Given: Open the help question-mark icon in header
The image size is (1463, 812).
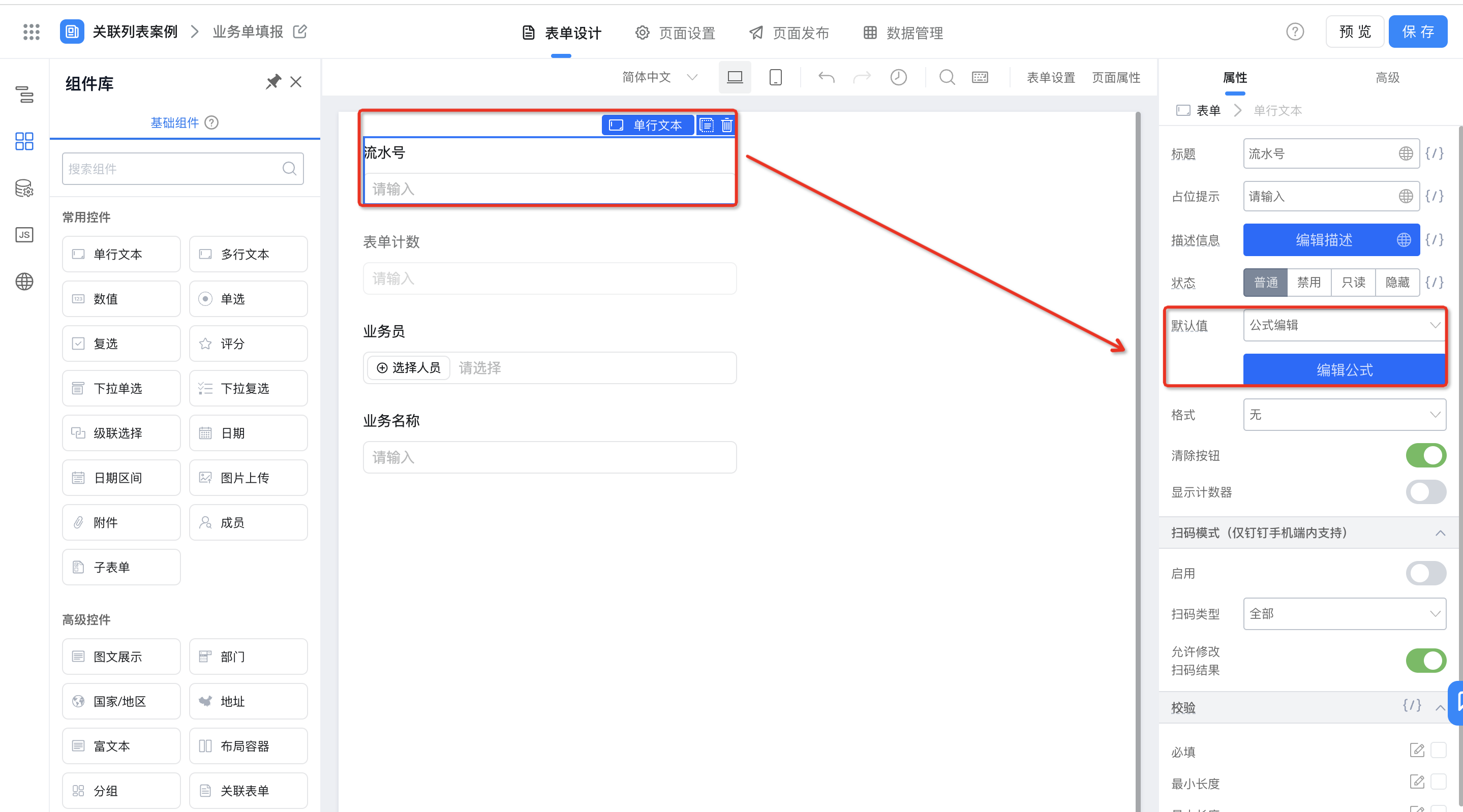Looking at the screenshot, I should coord(1295,32).
